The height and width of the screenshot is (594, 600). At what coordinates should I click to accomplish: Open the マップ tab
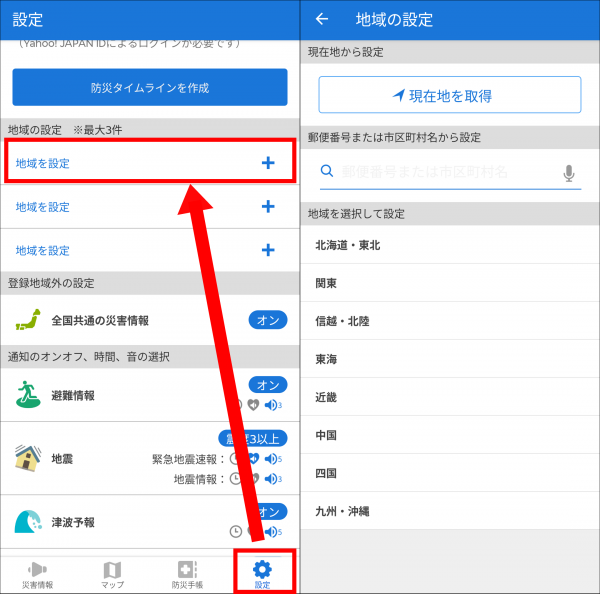[x=112, y=574]
